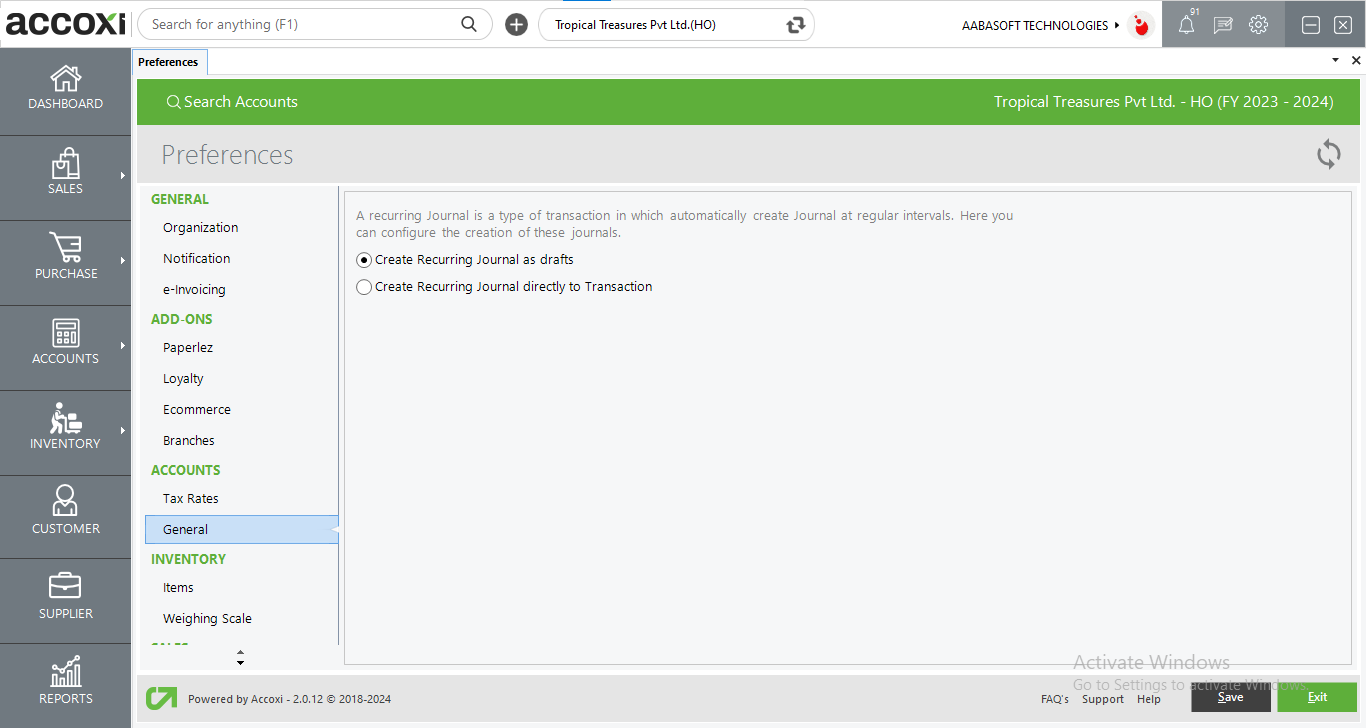The height and width of the screenshot is (728, 1366).
Task: Click the switch company arrows icon
Action: coord(796,25)
